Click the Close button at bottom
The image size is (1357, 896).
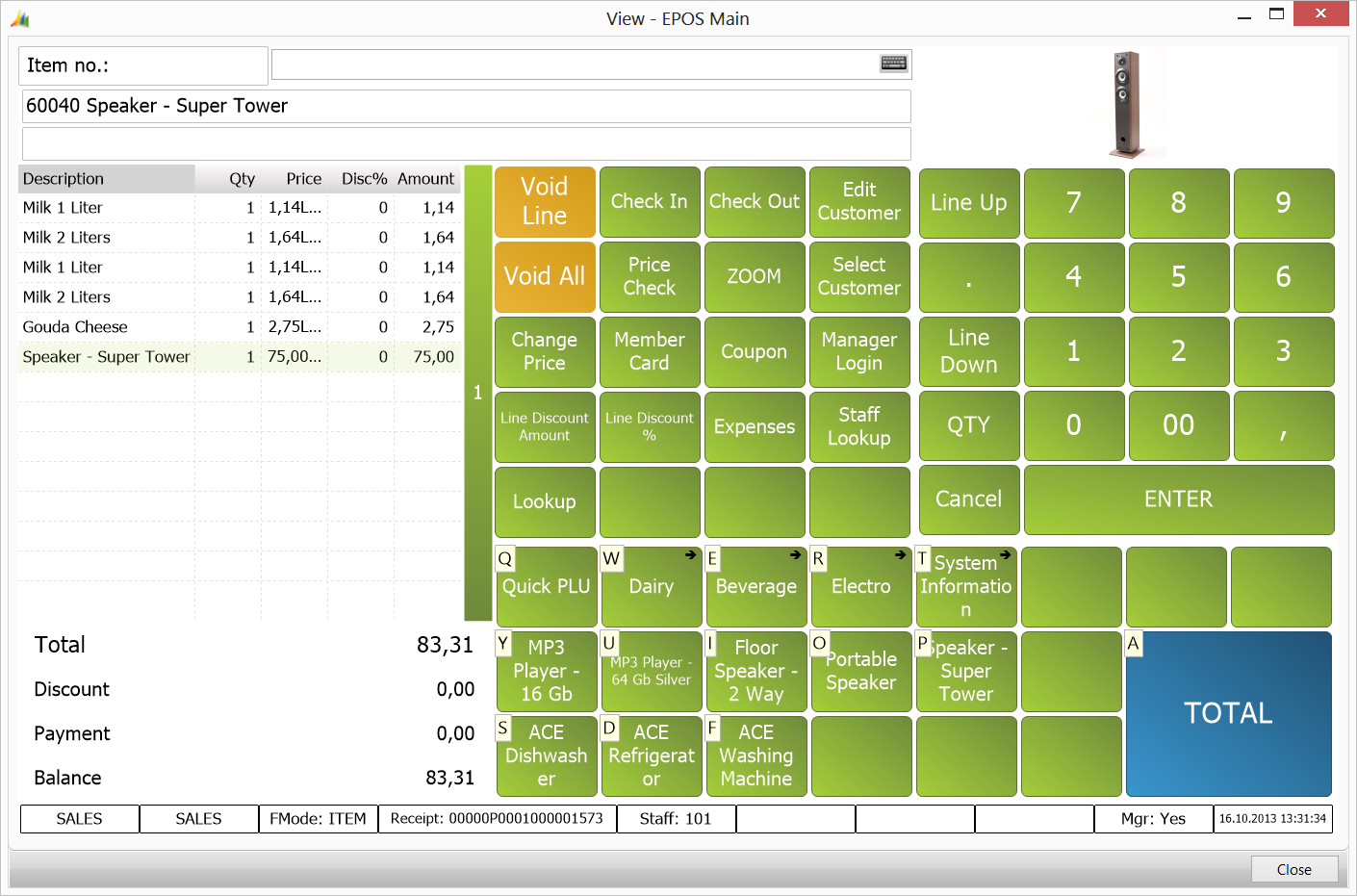pos(1294,869)
